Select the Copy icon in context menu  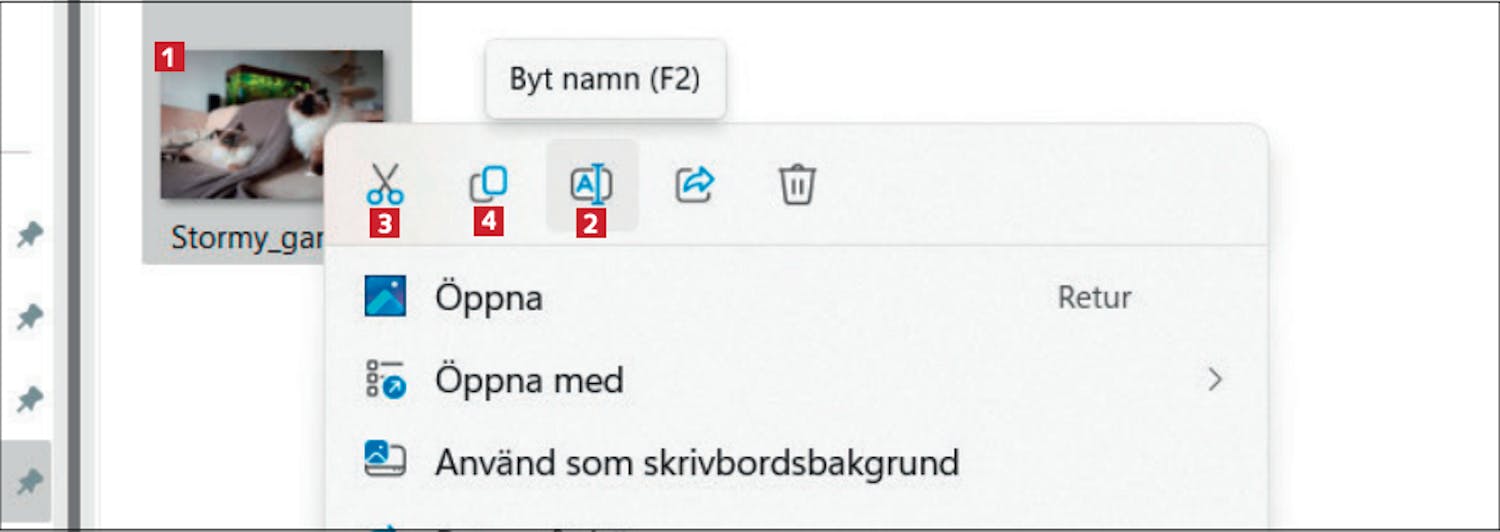[488, 184]
